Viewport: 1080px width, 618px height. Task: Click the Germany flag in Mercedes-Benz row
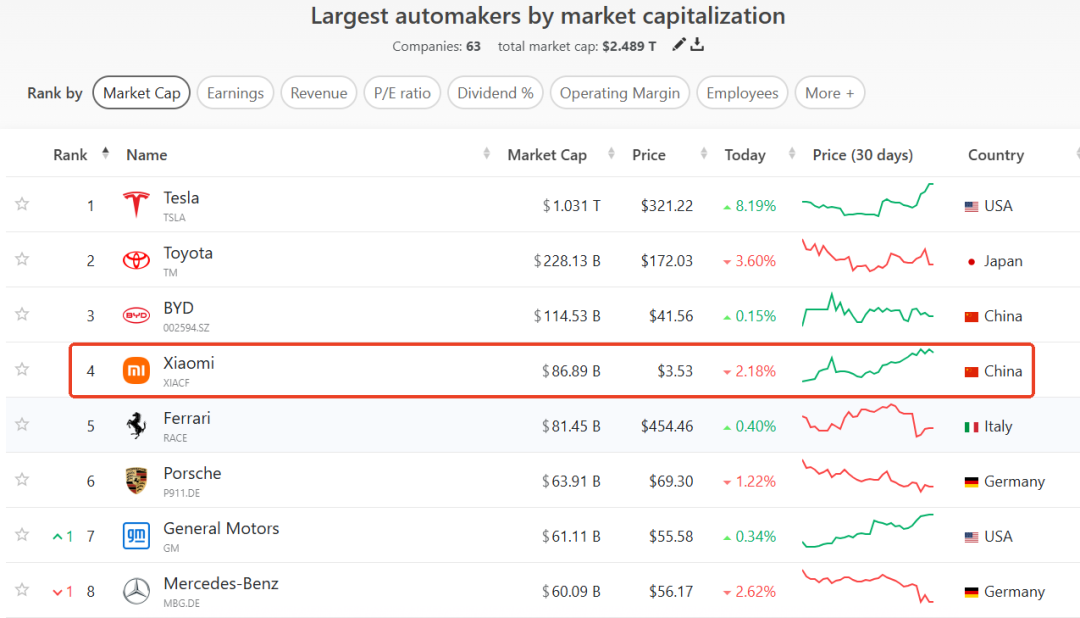tap(971, 592)
